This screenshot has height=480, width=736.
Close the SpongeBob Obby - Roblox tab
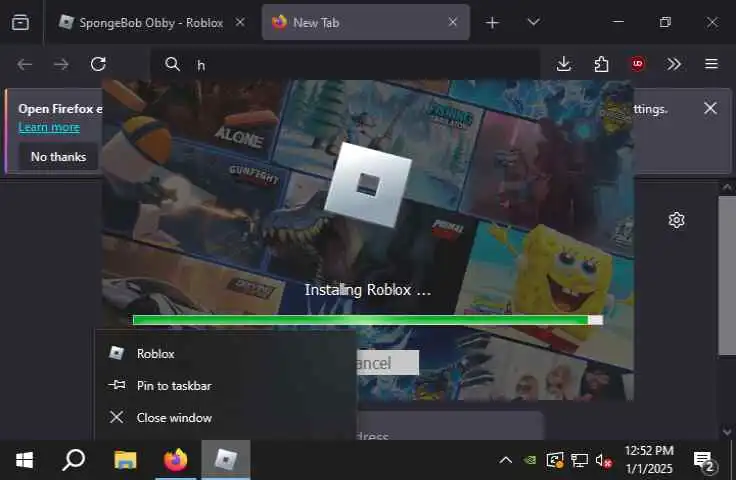(x=240, y=22)
